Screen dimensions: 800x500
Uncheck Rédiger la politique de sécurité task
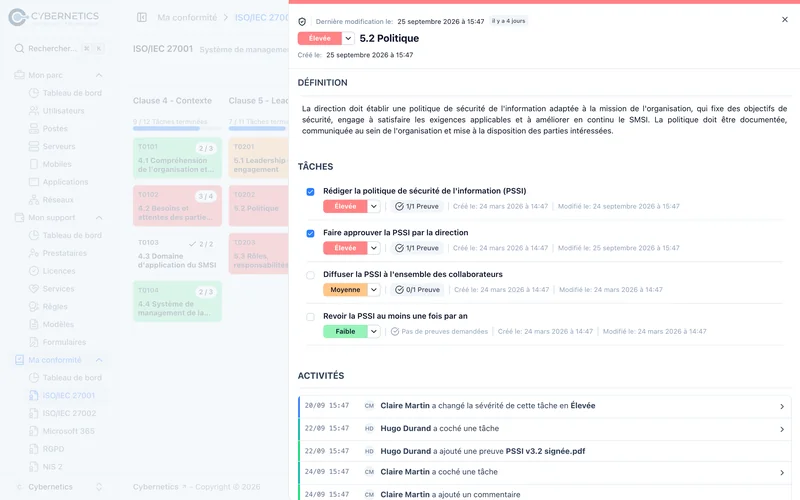coord(310,192)
